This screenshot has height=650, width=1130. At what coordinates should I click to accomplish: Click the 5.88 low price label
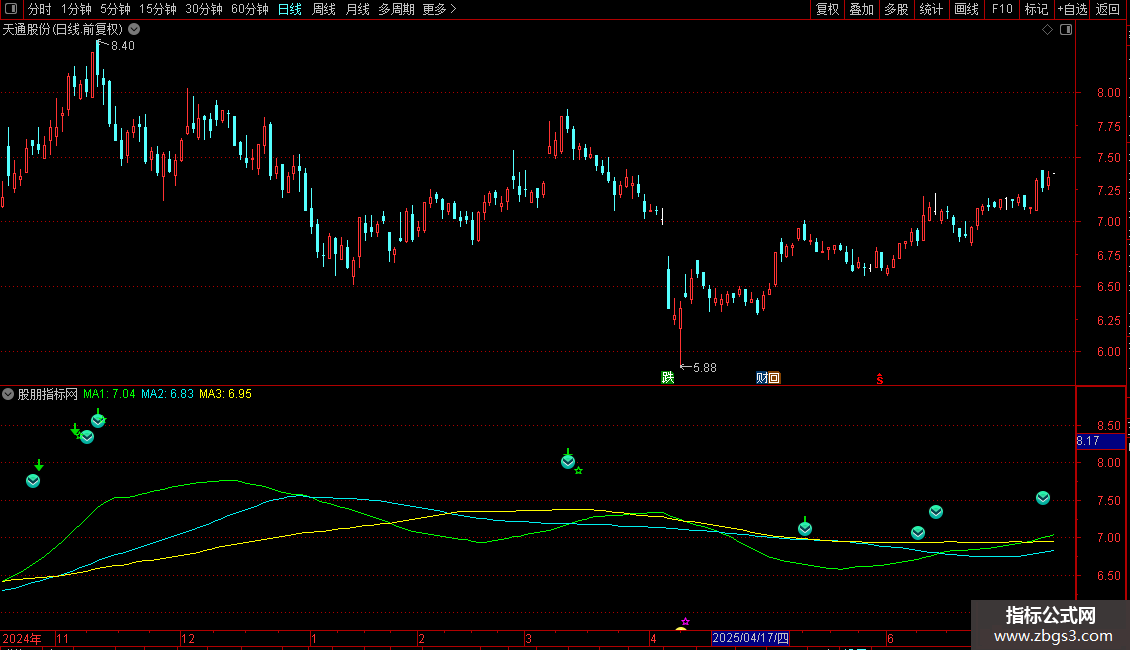[705, 368]
